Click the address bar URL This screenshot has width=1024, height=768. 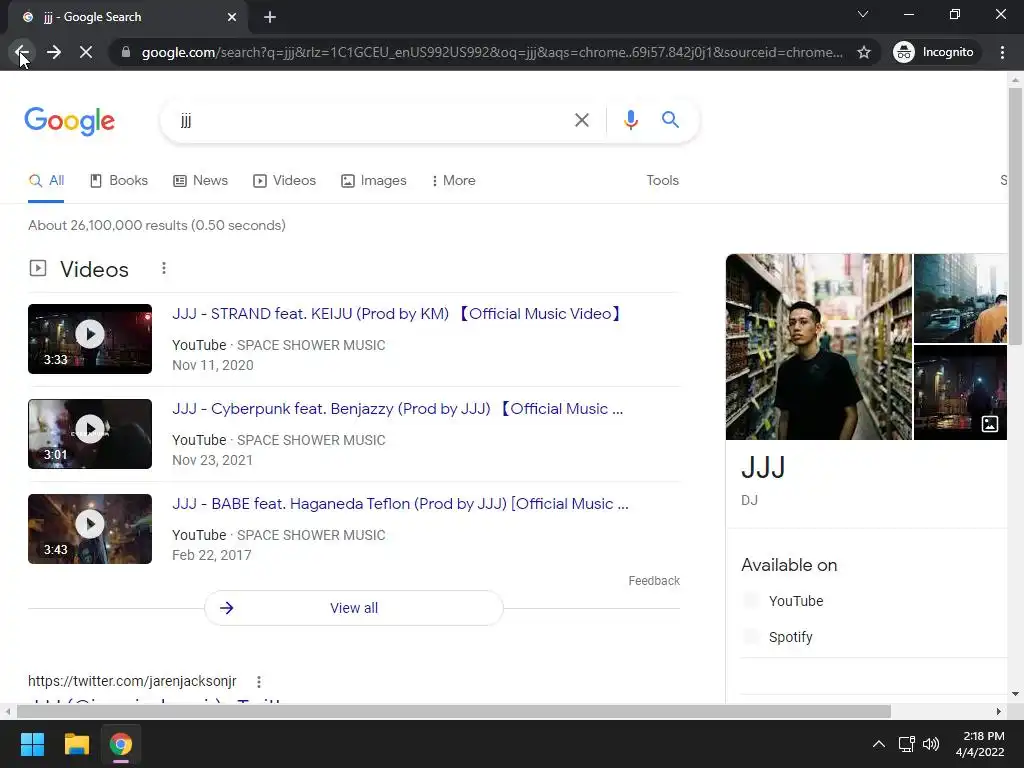pos(492,52)
